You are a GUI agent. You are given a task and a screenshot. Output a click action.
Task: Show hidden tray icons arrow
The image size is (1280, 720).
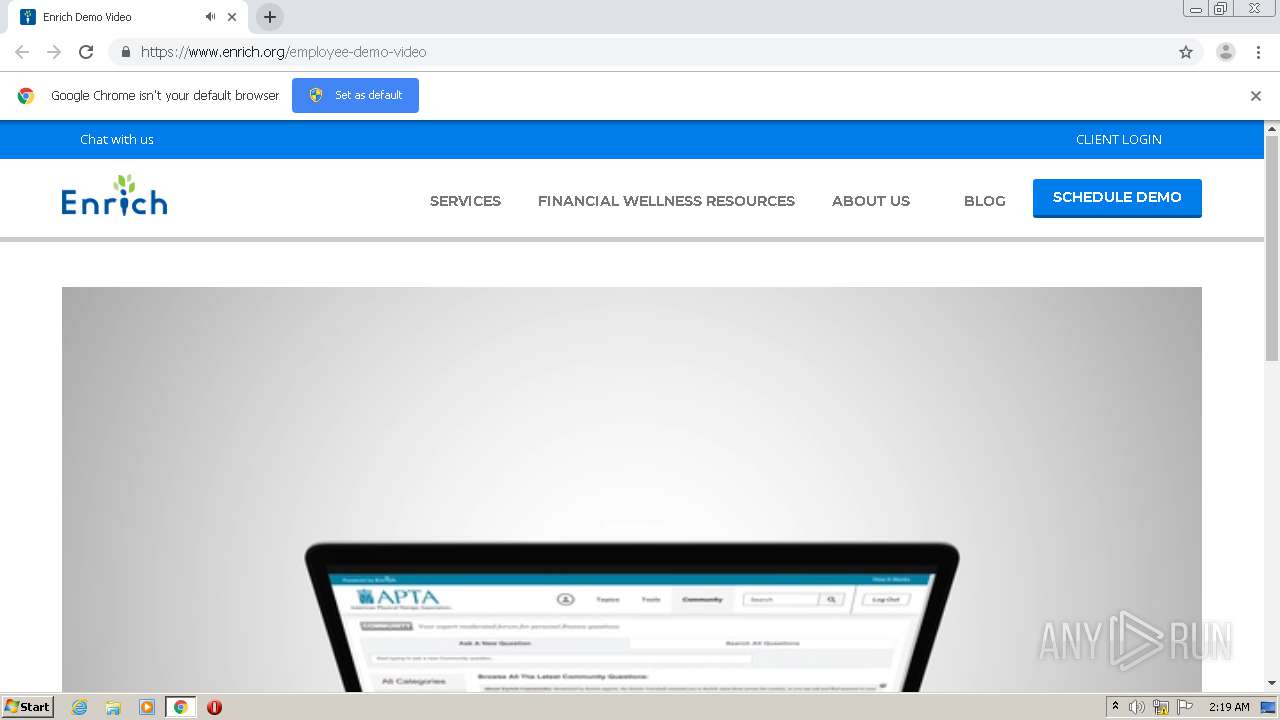(1115, 707)
